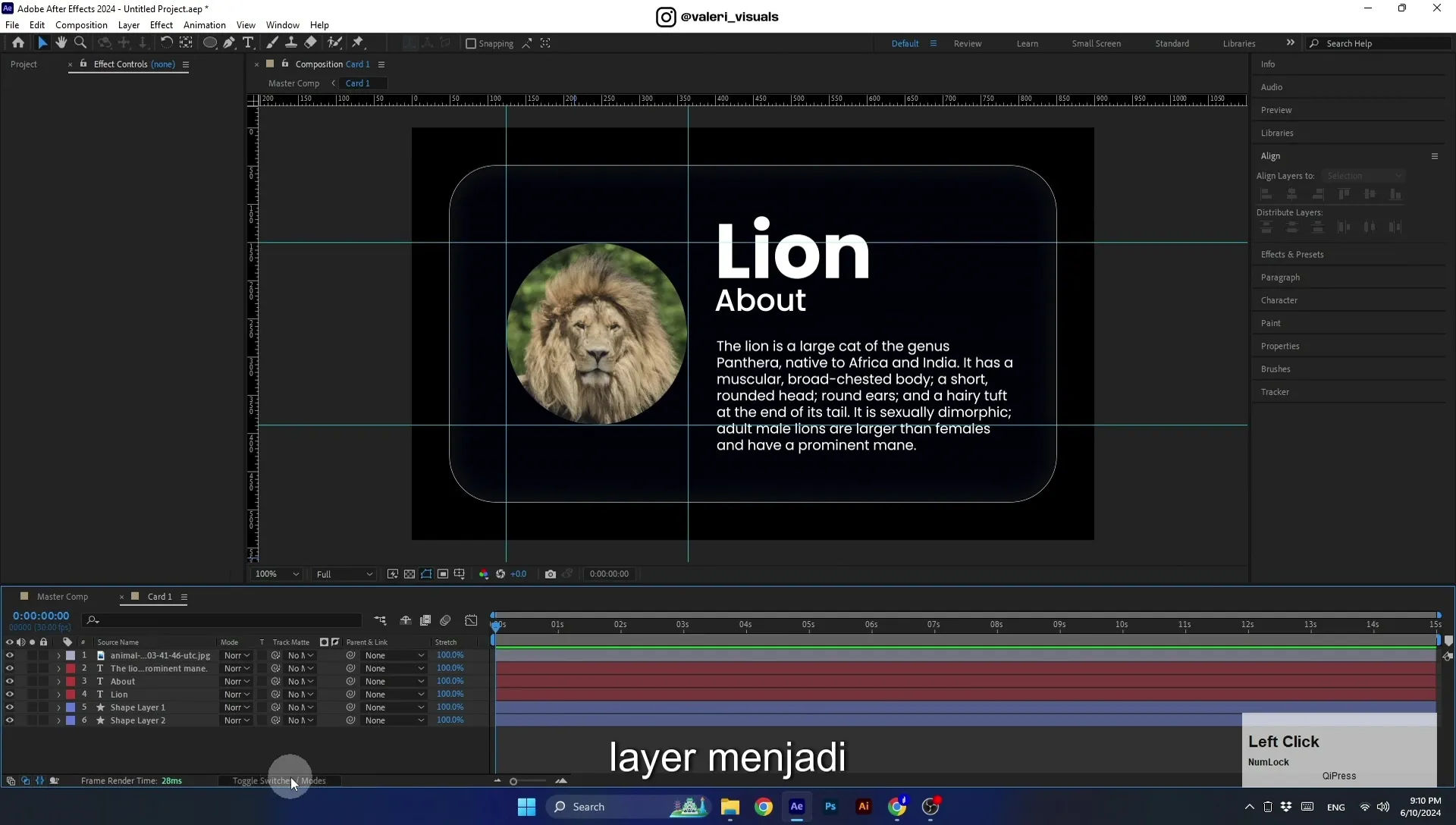
Task: Select the Roto Brush tool
Action: [x=334, y=43]
